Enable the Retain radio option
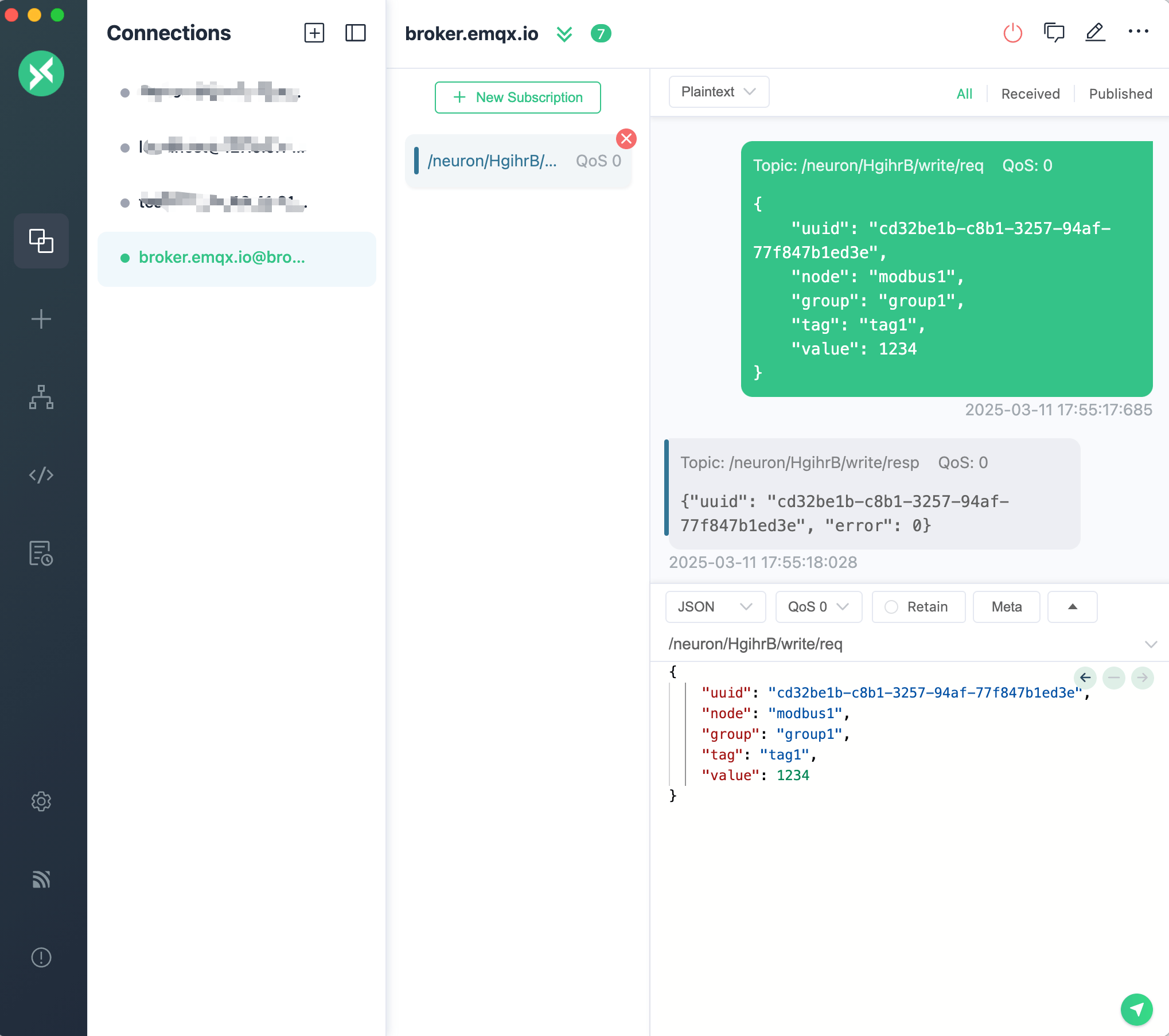Screen dimensions: 1169x1036 (891, 607)
